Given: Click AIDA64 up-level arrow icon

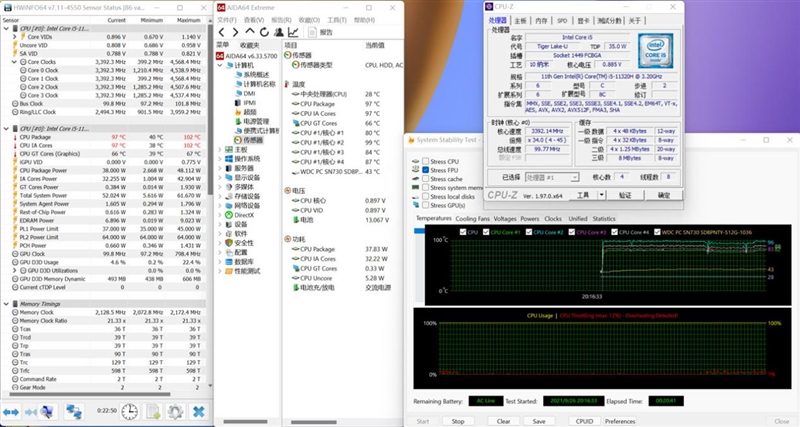Looking at the screenshot, I should (x=250, y=32).
